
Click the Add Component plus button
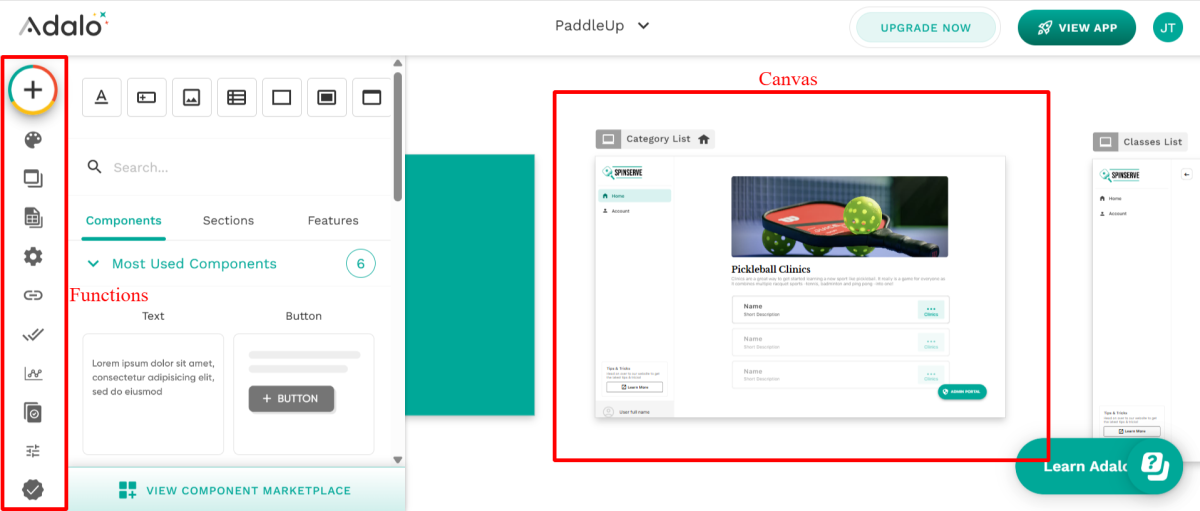pos(33,90)
